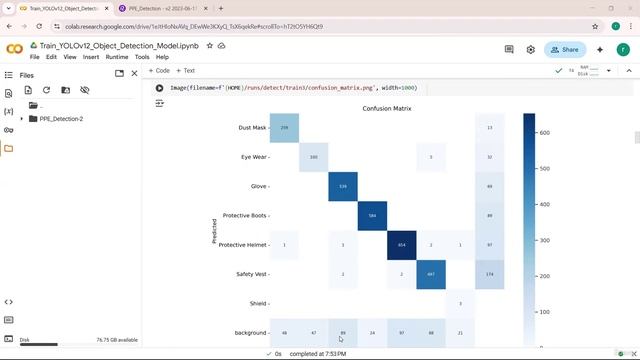Click the Protective Helmet diagonal cell 654

coord(402,245)
